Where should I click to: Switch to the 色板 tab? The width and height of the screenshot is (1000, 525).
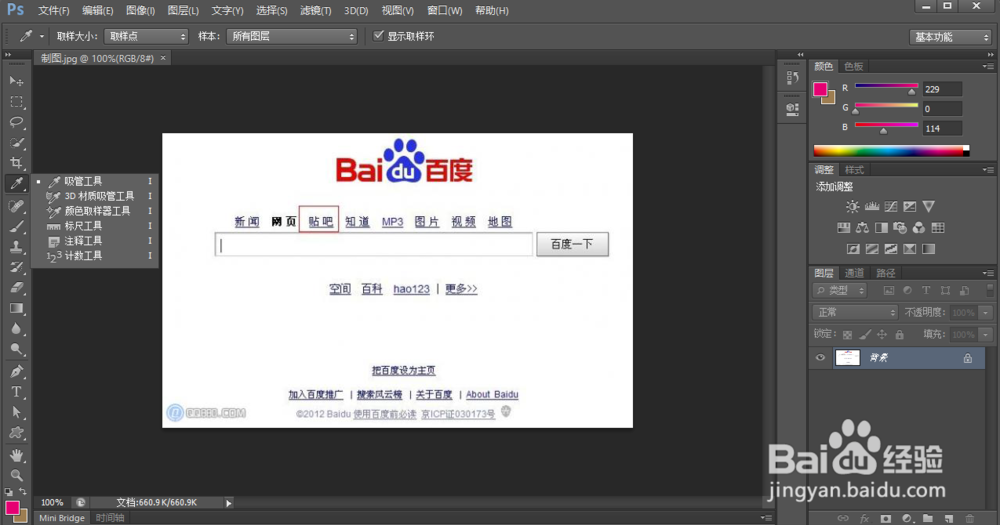(853, 66)
